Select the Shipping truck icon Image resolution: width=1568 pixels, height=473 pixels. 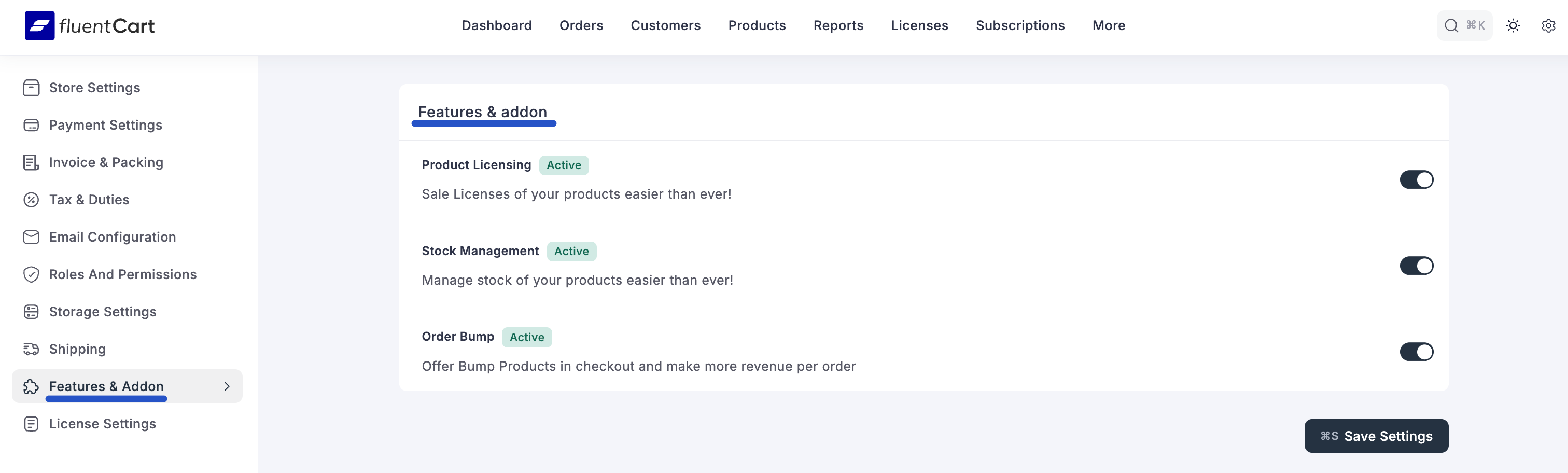coord(32,349)
